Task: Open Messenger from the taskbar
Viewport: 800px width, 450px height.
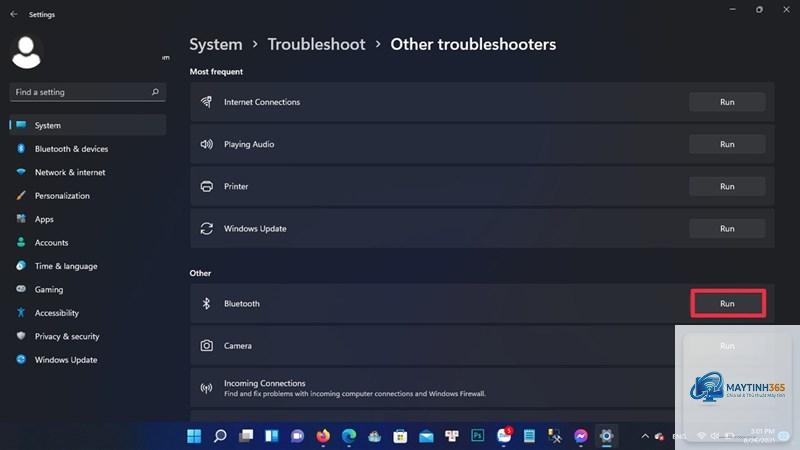Action: (x=581, y=436)
